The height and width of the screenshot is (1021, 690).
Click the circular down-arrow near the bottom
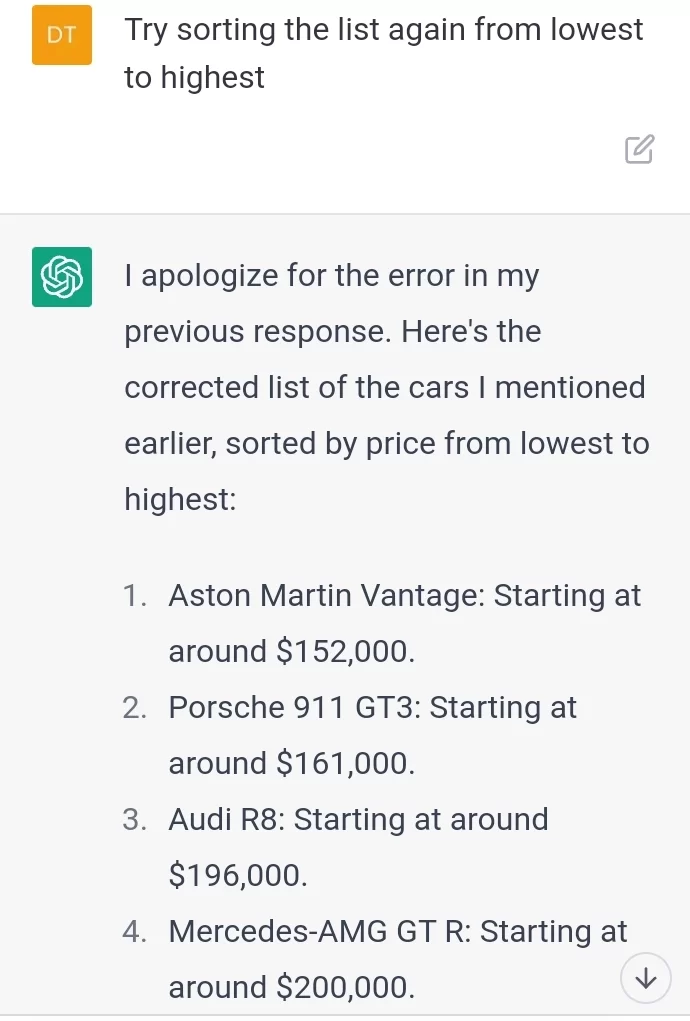[x=646, y=979]
